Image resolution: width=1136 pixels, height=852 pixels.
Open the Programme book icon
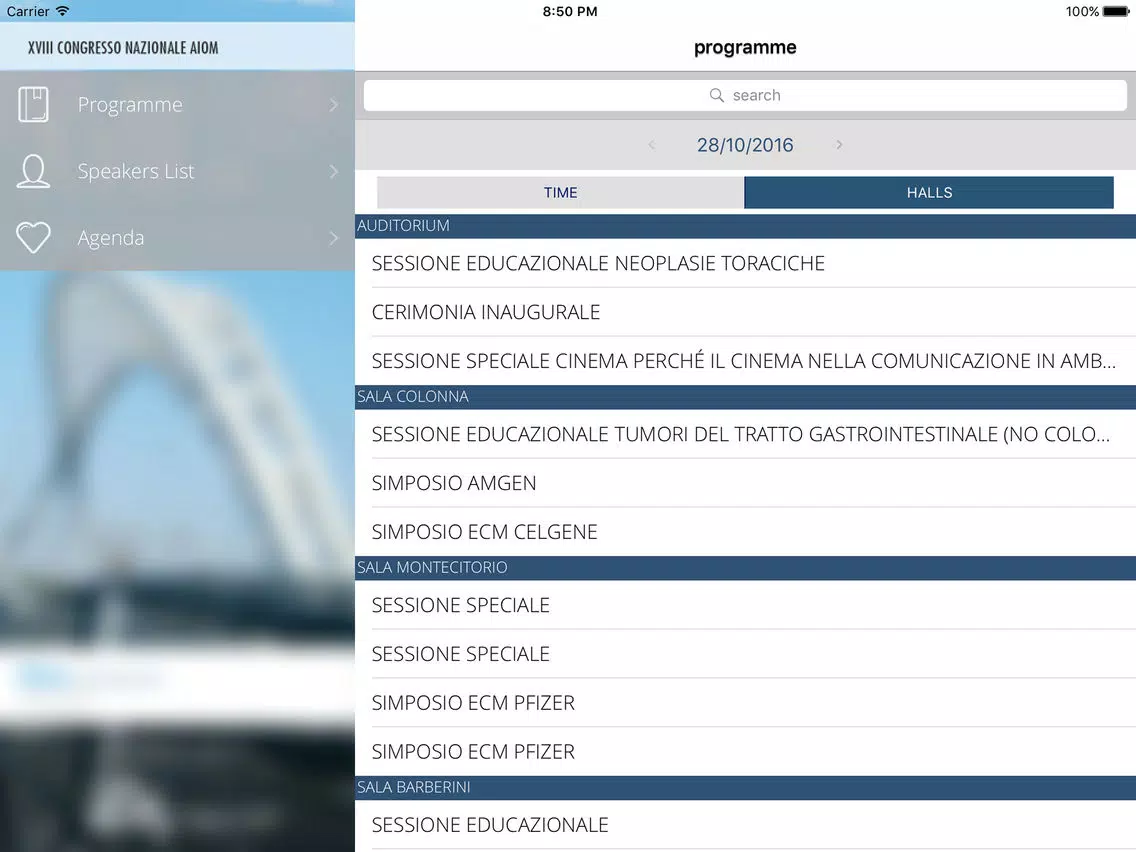point(33,104)
